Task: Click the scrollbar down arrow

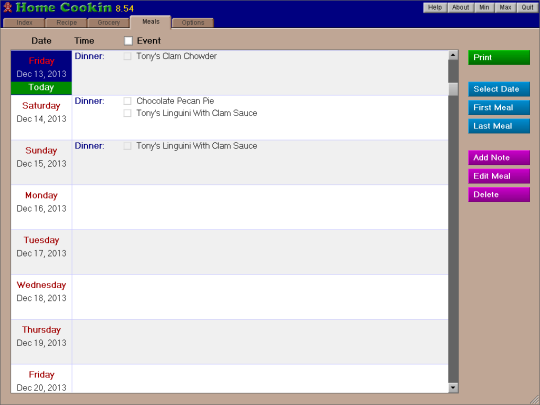Action: (x=453, y=388)
